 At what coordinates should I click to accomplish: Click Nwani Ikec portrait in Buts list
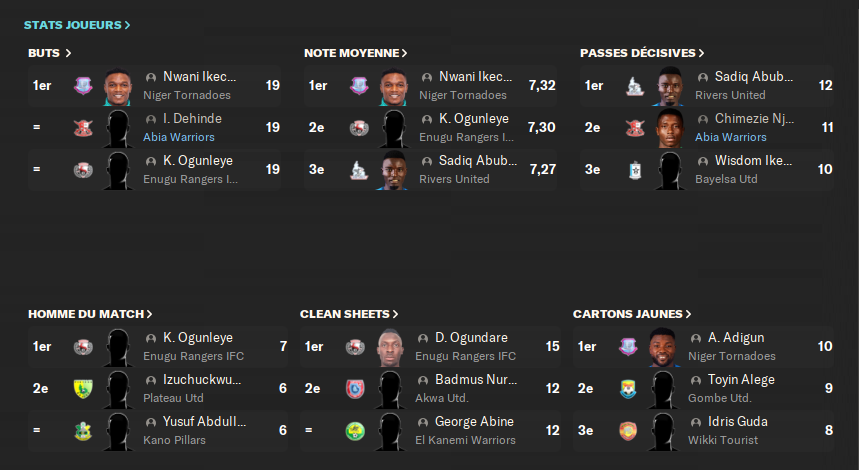(x=118, y=87)
